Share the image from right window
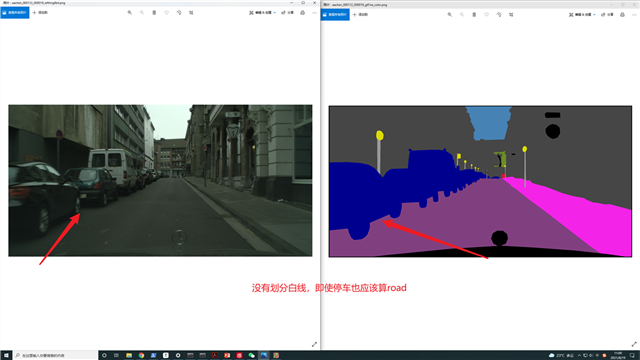The height and width of the screenshot is (360, 640). 607,14
